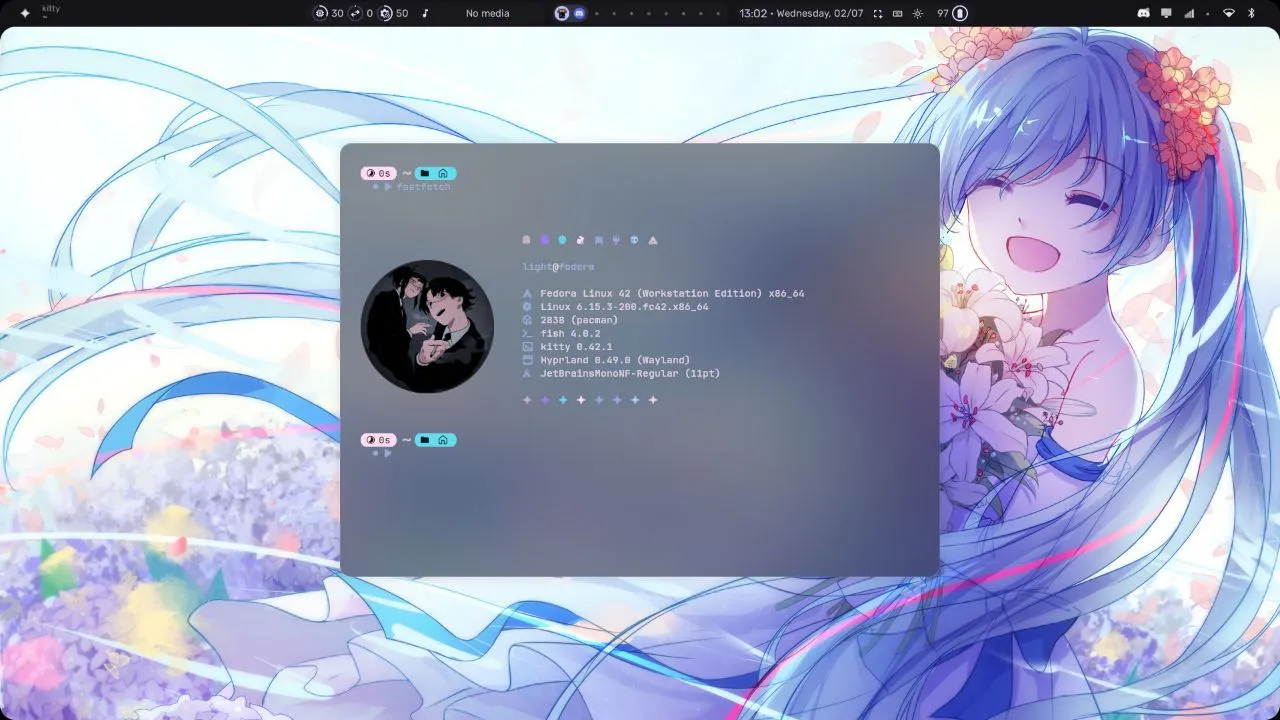Click the screenshot capture icon beside the date
The height and width of the screenshot is (720, 1280).
click(x=878, y=13)
